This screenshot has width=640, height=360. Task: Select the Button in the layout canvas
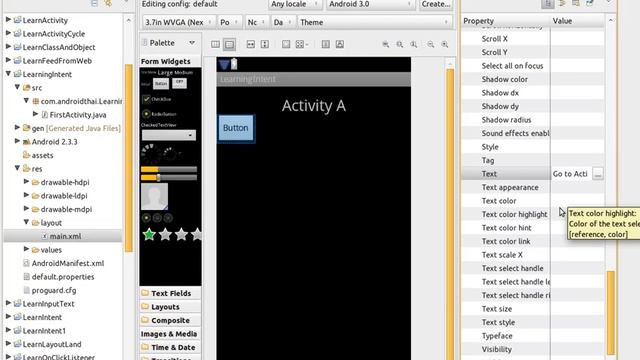pos(236,128)
